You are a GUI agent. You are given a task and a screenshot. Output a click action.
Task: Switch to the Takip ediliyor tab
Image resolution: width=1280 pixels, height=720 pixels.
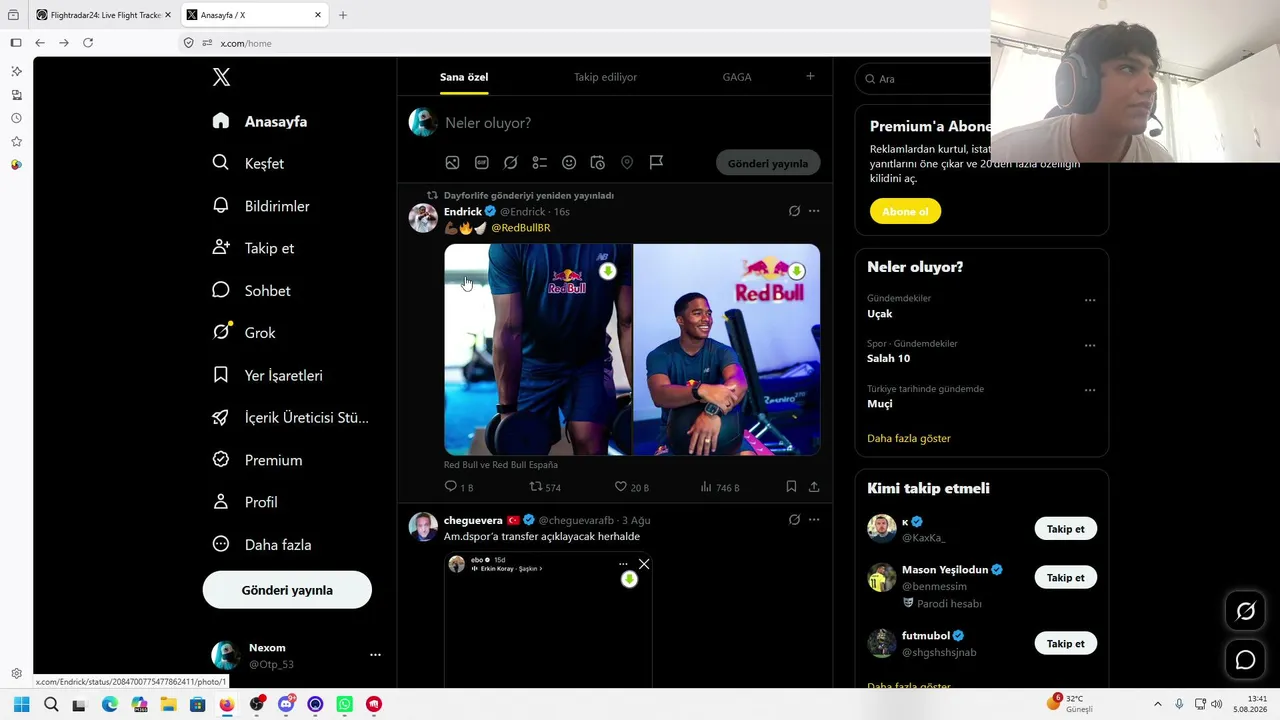click(x=605, y=77)
